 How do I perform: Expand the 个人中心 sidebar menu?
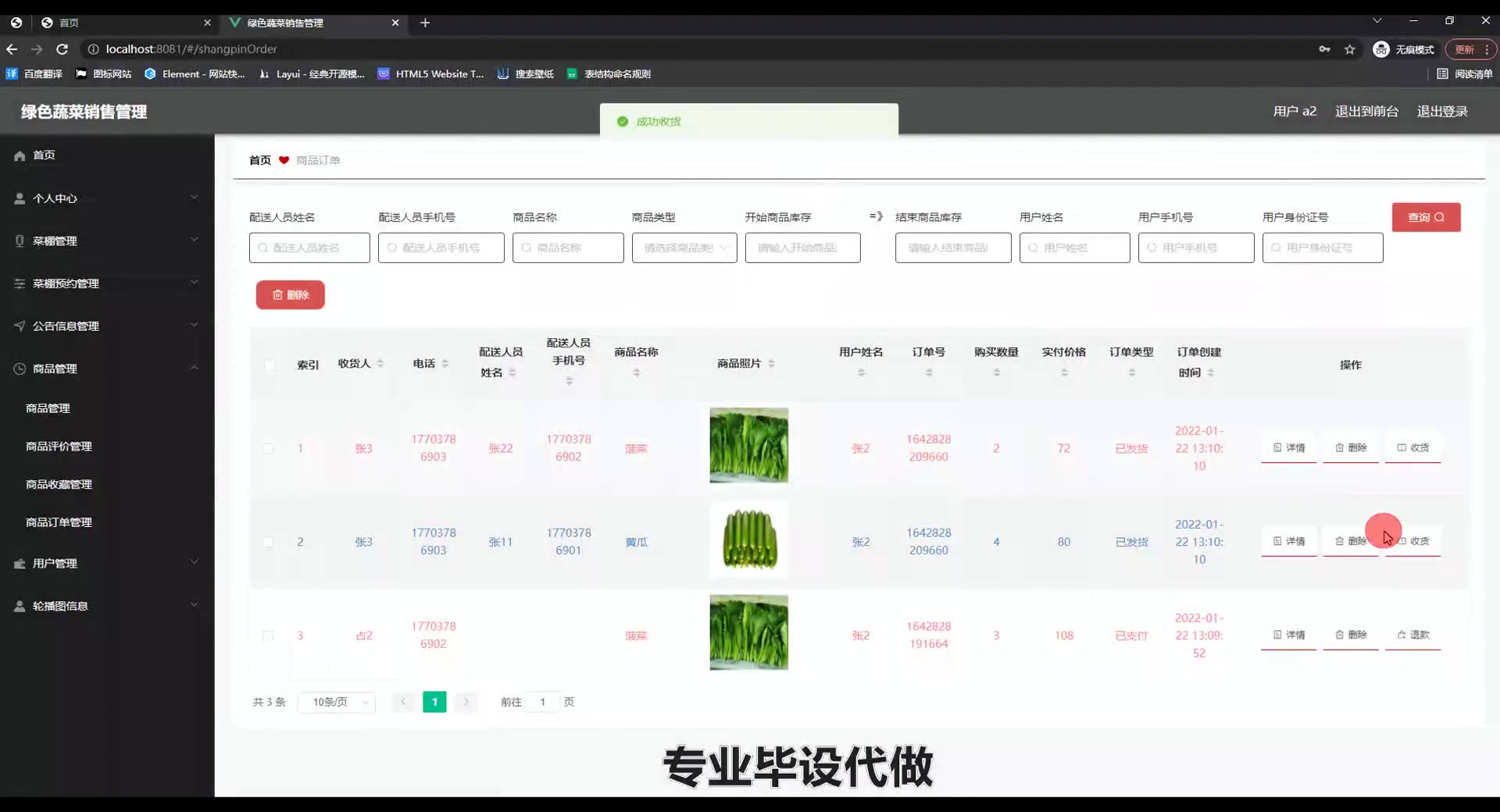(x=107, y=198)
